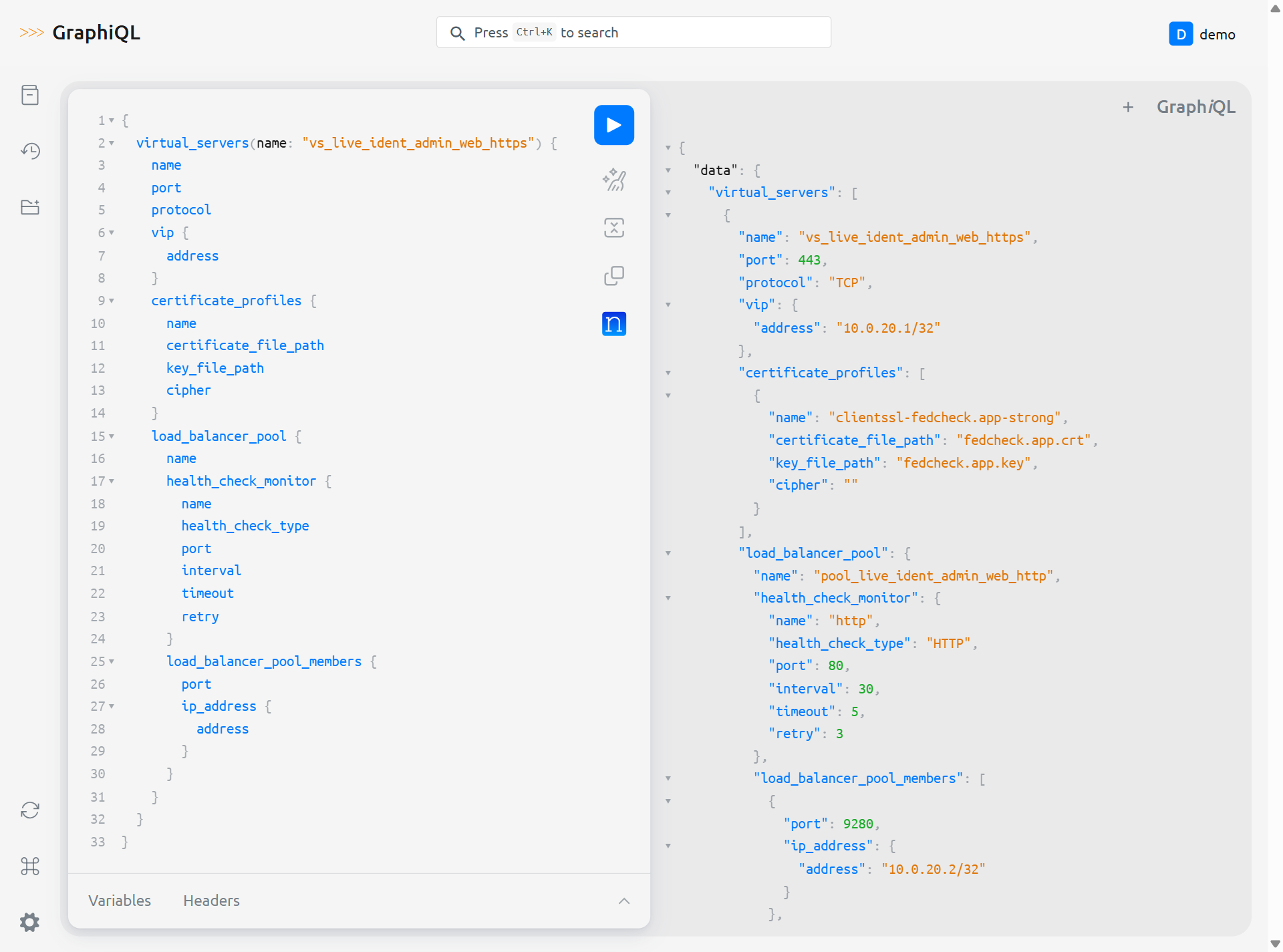Open the keyboard shortcuts dialog icon
Screen dimensions: 1283x952
tap(30, 866)
